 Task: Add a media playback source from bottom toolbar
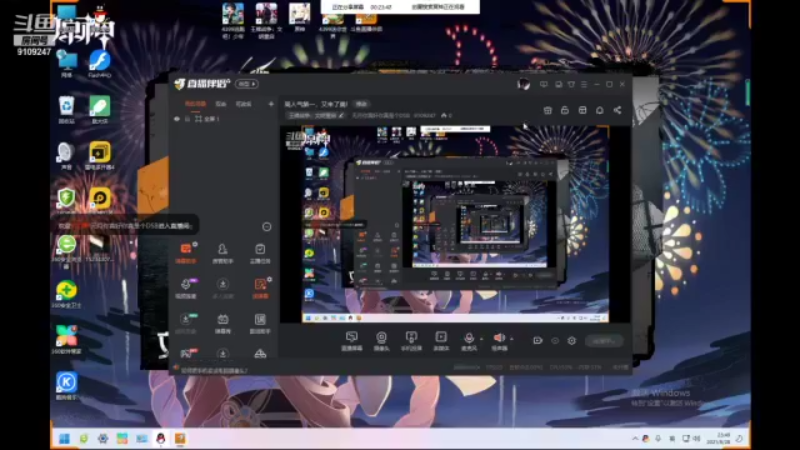[x=441, y=341]
